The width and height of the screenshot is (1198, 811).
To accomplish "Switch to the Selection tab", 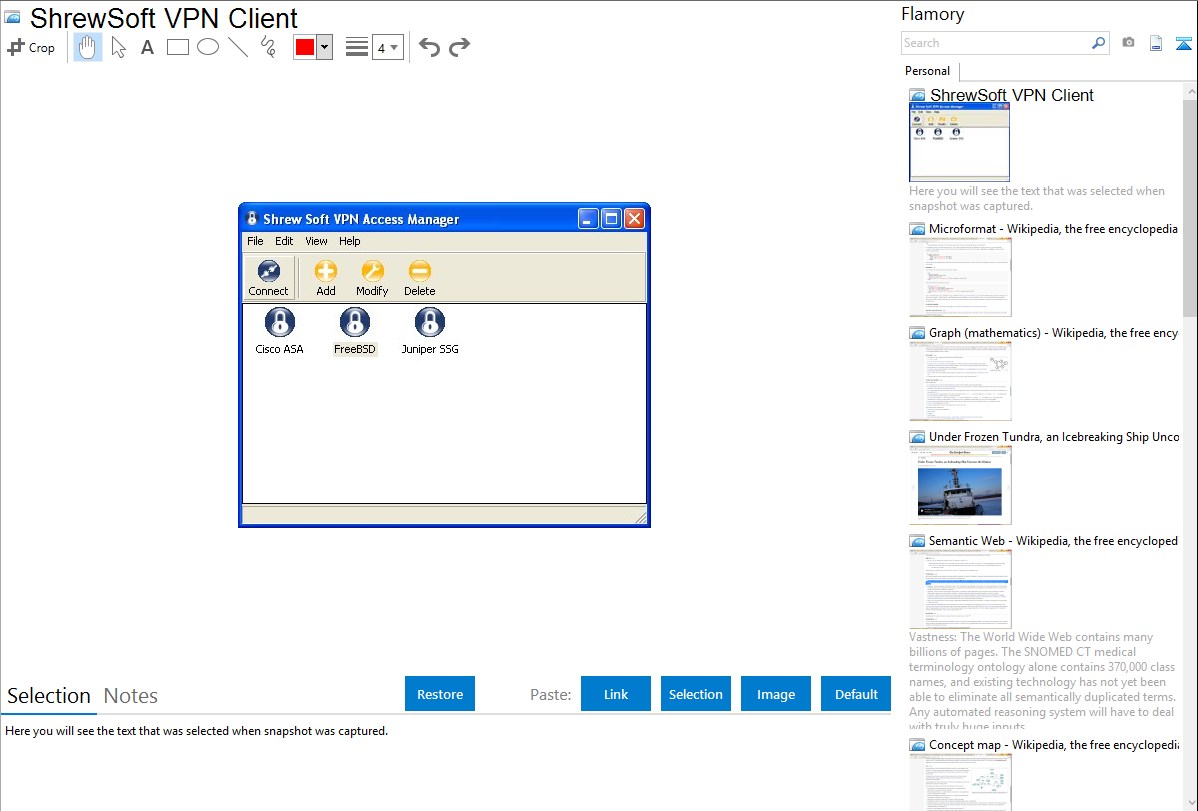I will pos(49,696).
